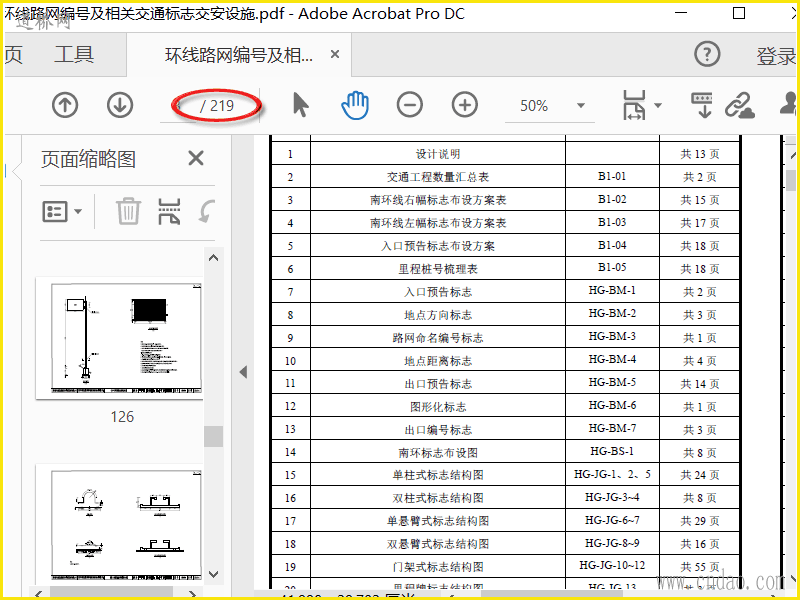Click the 50% zoom value field
Viewport: 800px width, 600px height.
[534, 106]
